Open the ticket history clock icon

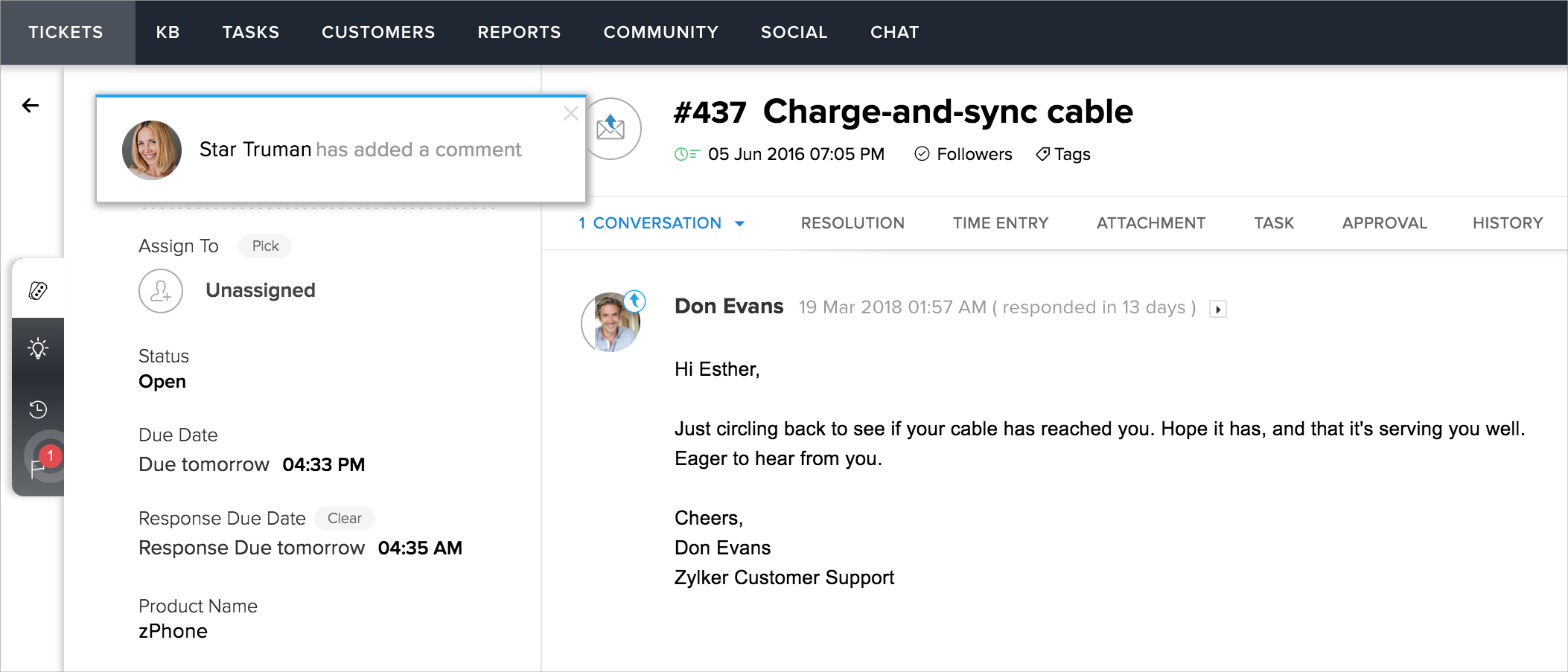tap(38, 409)
